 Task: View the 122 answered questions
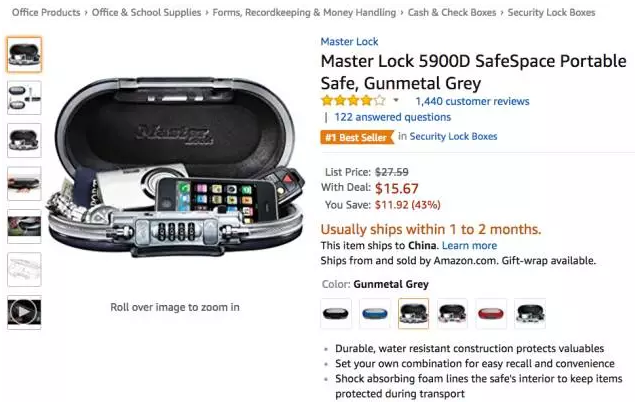pos(392,117)
